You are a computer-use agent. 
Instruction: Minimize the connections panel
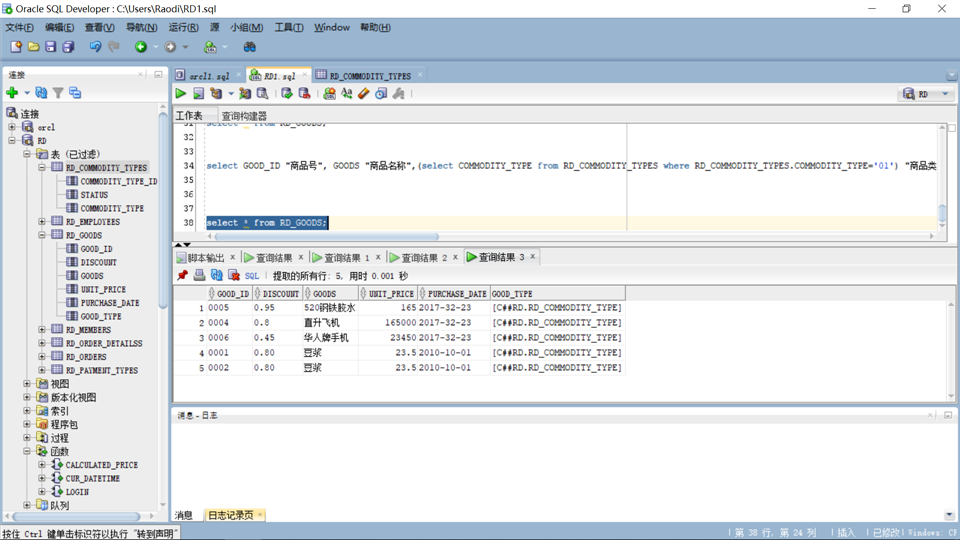coord(159,75)
